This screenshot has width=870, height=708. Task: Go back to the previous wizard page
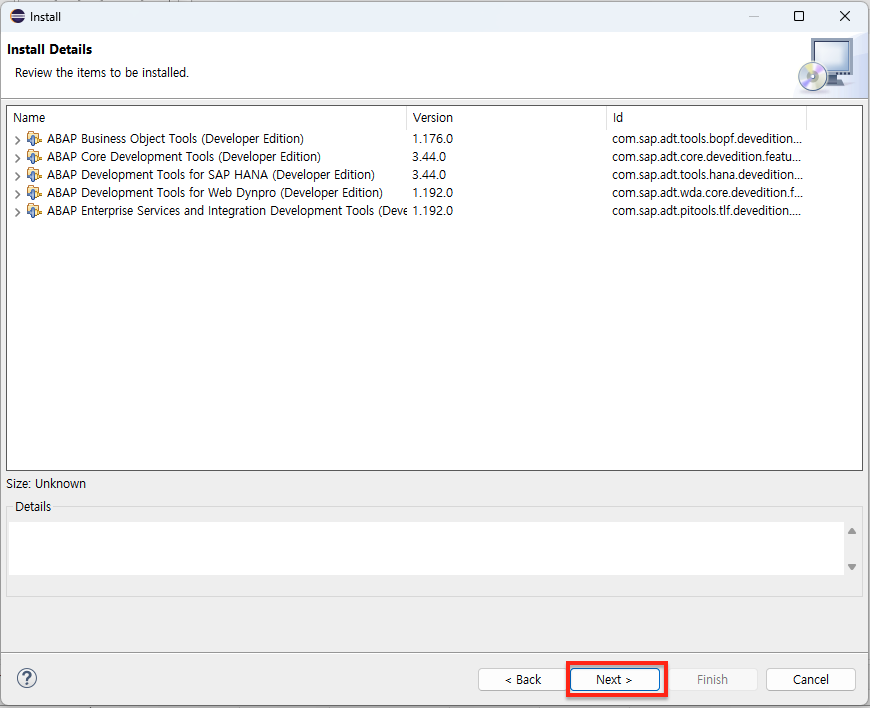coord(523,679)
